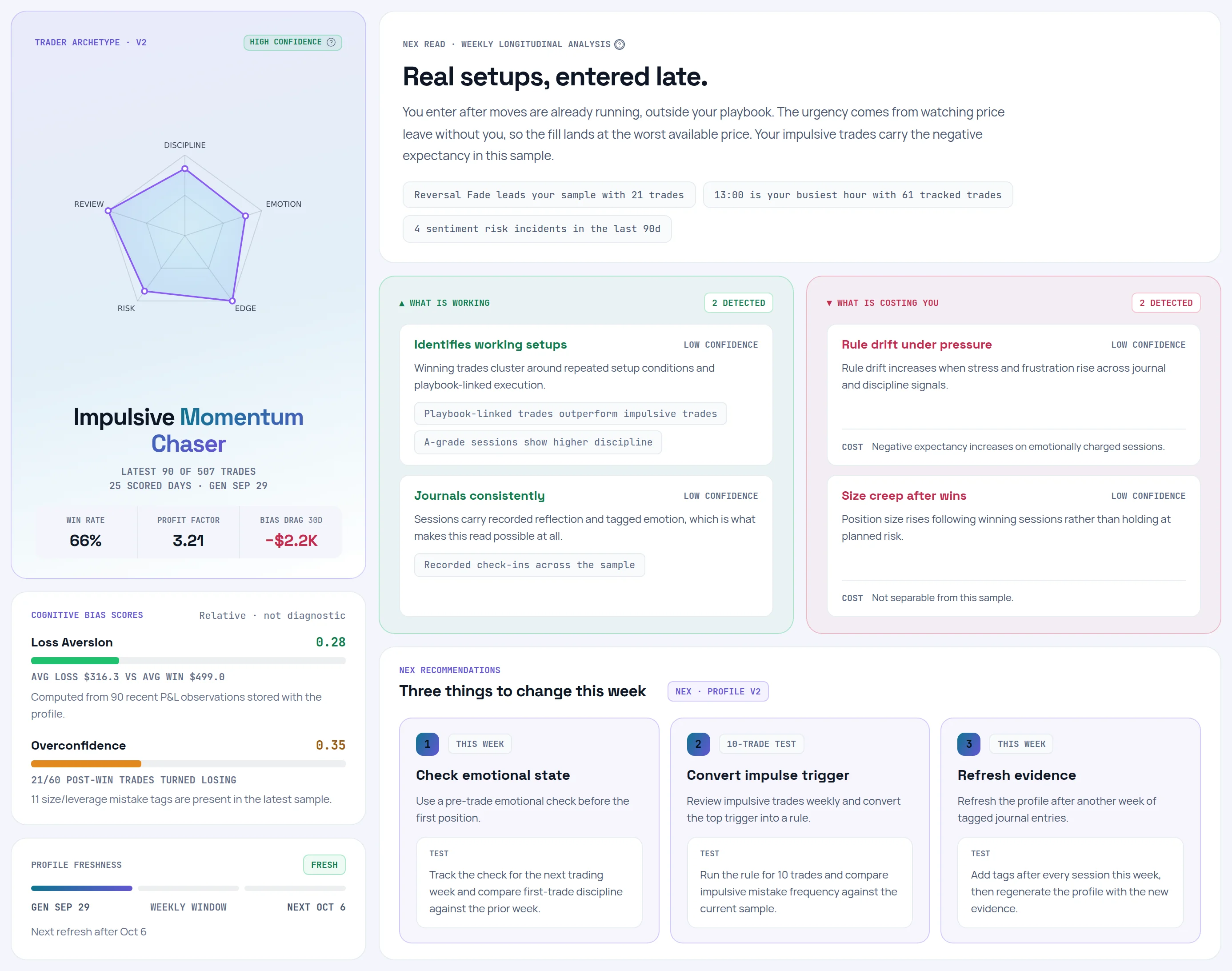Click the green 2 Detected badge
The width and height of the screenshot is (1232, 971).
pos(738,303)
